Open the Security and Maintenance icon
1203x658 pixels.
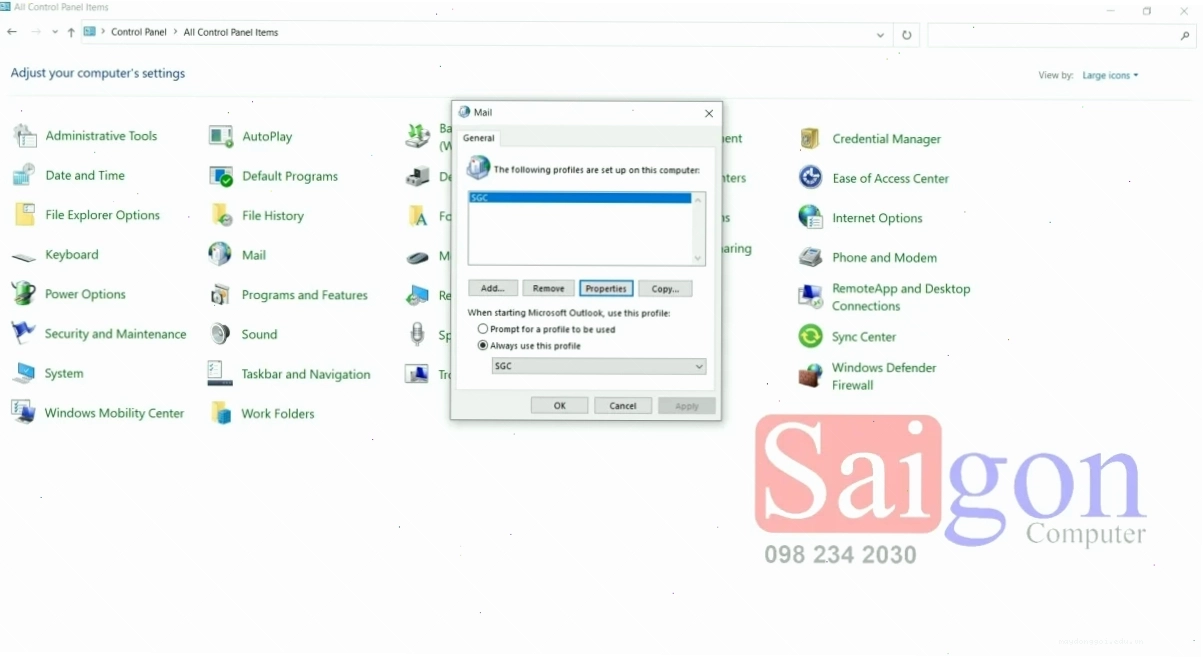coord(24,334)
